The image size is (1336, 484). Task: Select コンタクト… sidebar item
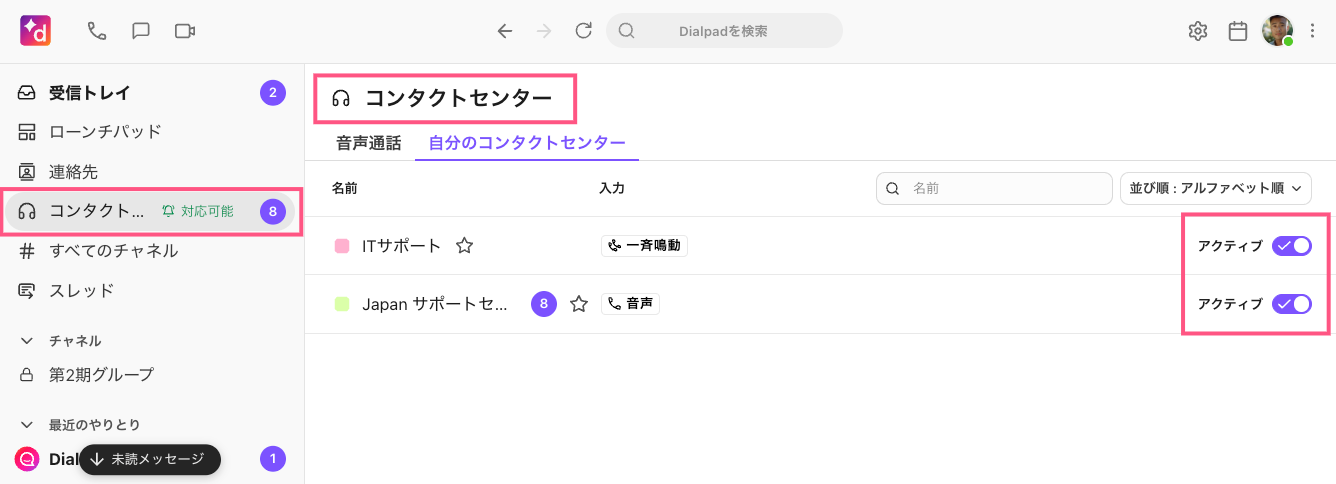pyautogui.click(x=150, y=211)
